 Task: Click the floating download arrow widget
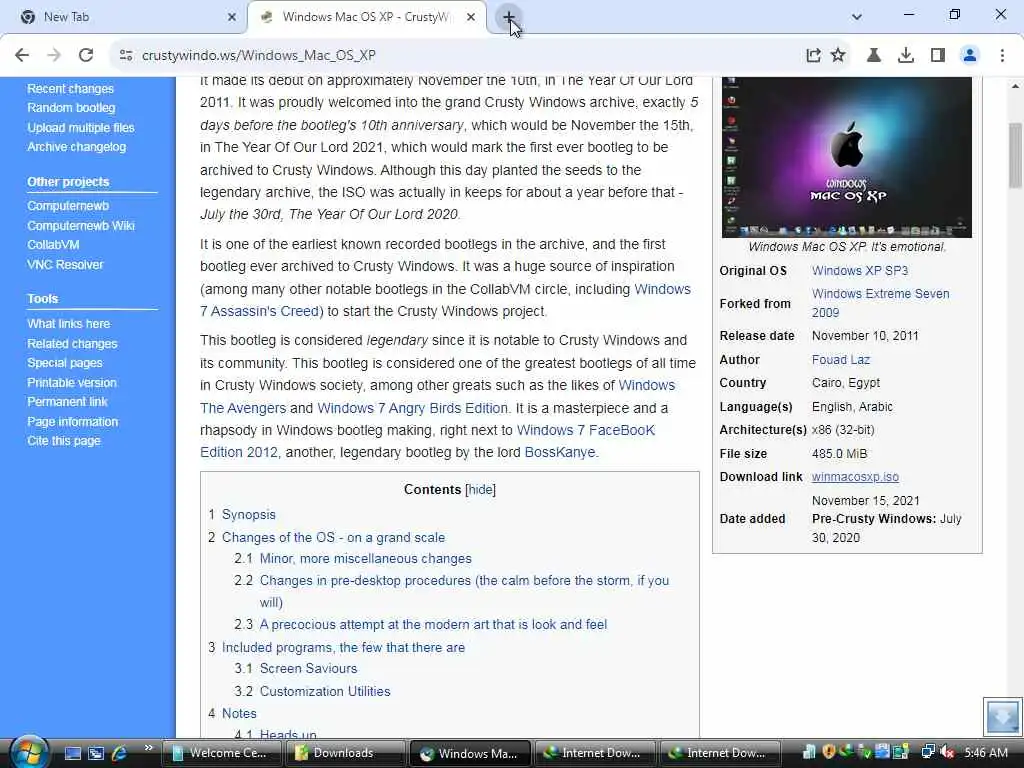[1002, 716]
